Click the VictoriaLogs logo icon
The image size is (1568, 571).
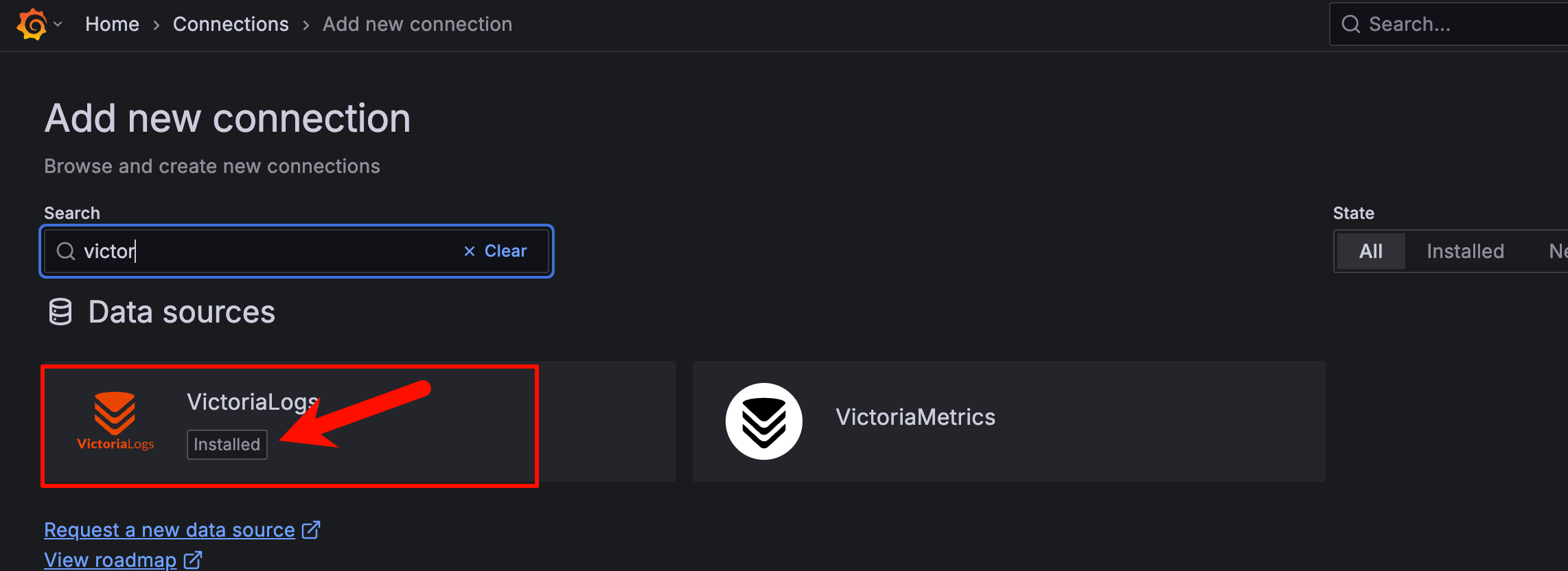tap(115, 421)
